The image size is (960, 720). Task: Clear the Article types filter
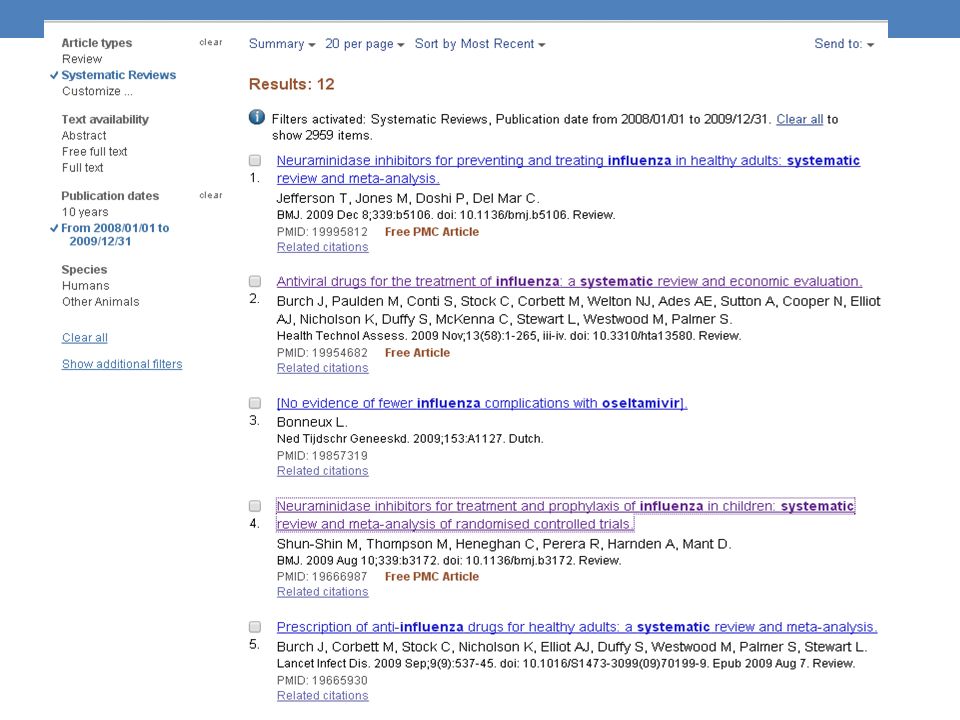(x=211, y=42)
